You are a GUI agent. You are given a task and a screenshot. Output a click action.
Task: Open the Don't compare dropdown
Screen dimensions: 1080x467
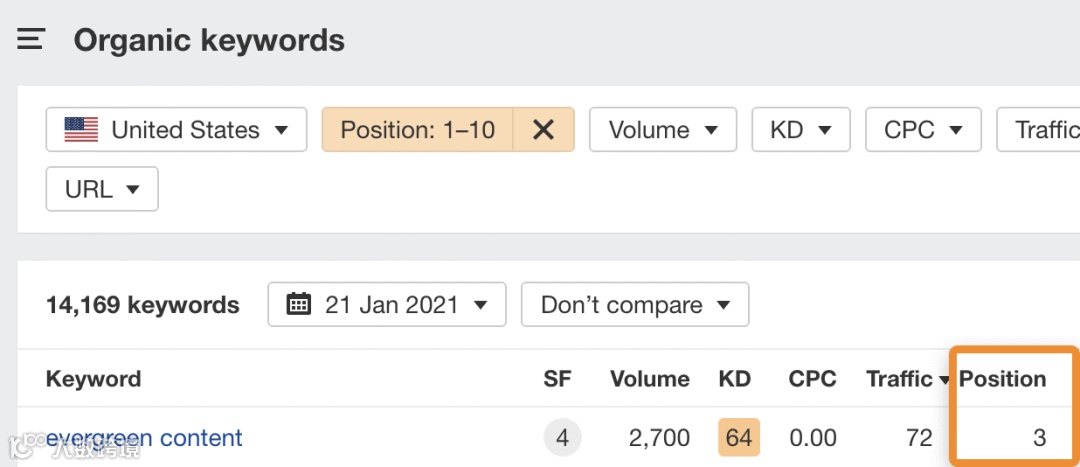click(634, 304)
